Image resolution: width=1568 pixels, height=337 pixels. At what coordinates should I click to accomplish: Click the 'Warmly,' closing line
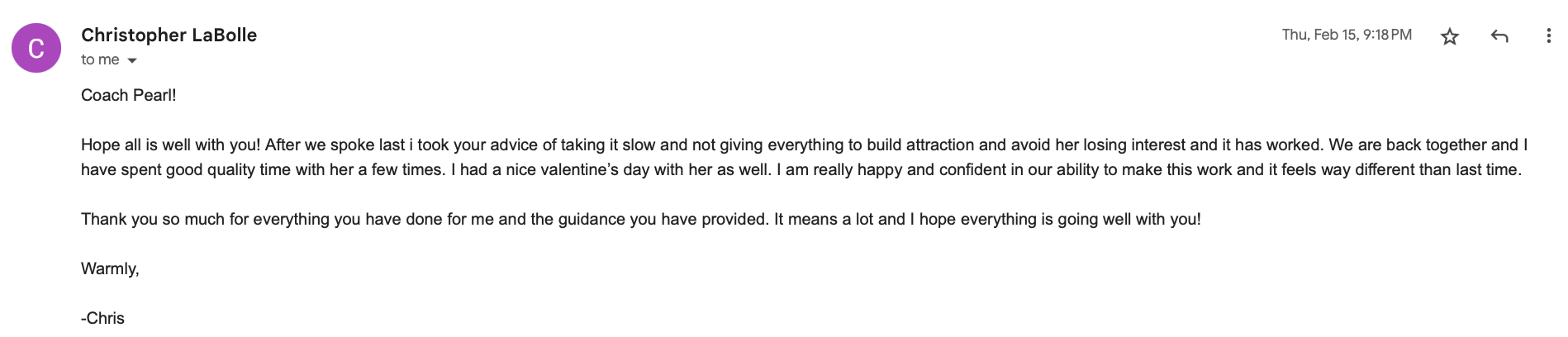(x=110, y=268)
